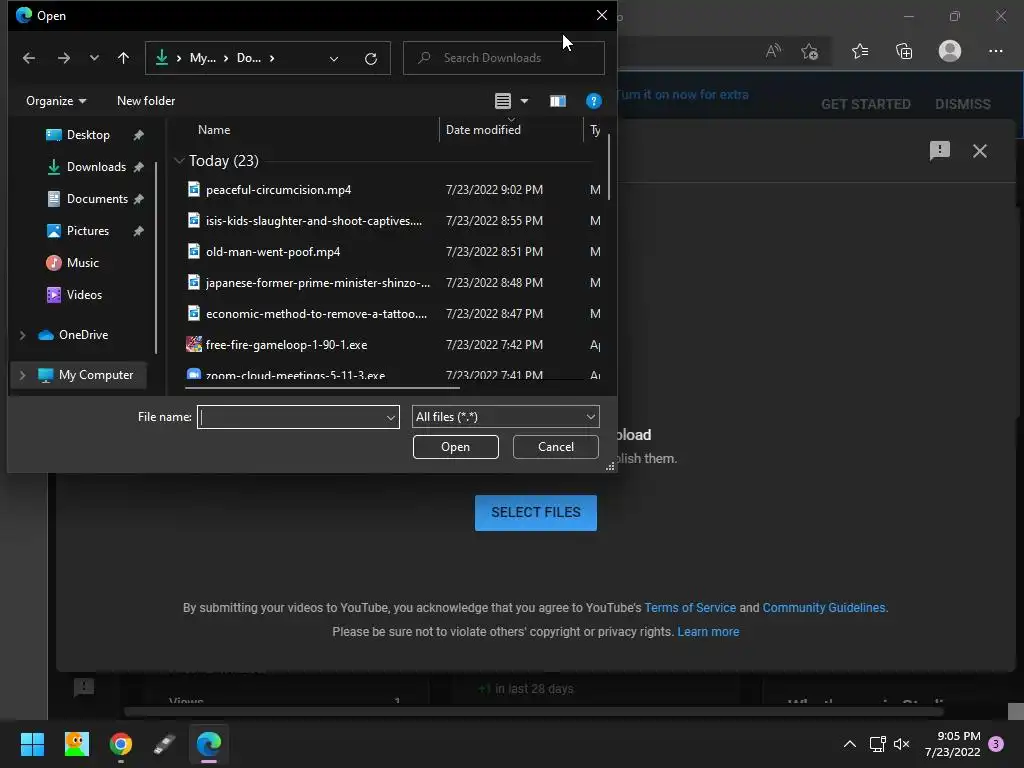The height and width of the screenshot is (768, 1024).
Task: Click the muted volume tray icon
Action: (902, 744)
